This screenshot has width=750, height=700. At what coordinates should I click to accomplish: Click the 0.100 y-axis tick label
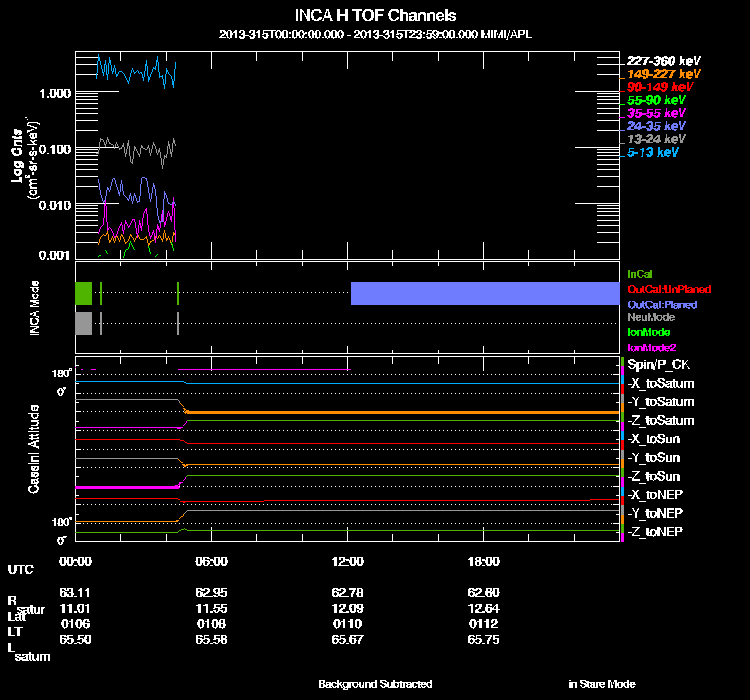(55, 149)
